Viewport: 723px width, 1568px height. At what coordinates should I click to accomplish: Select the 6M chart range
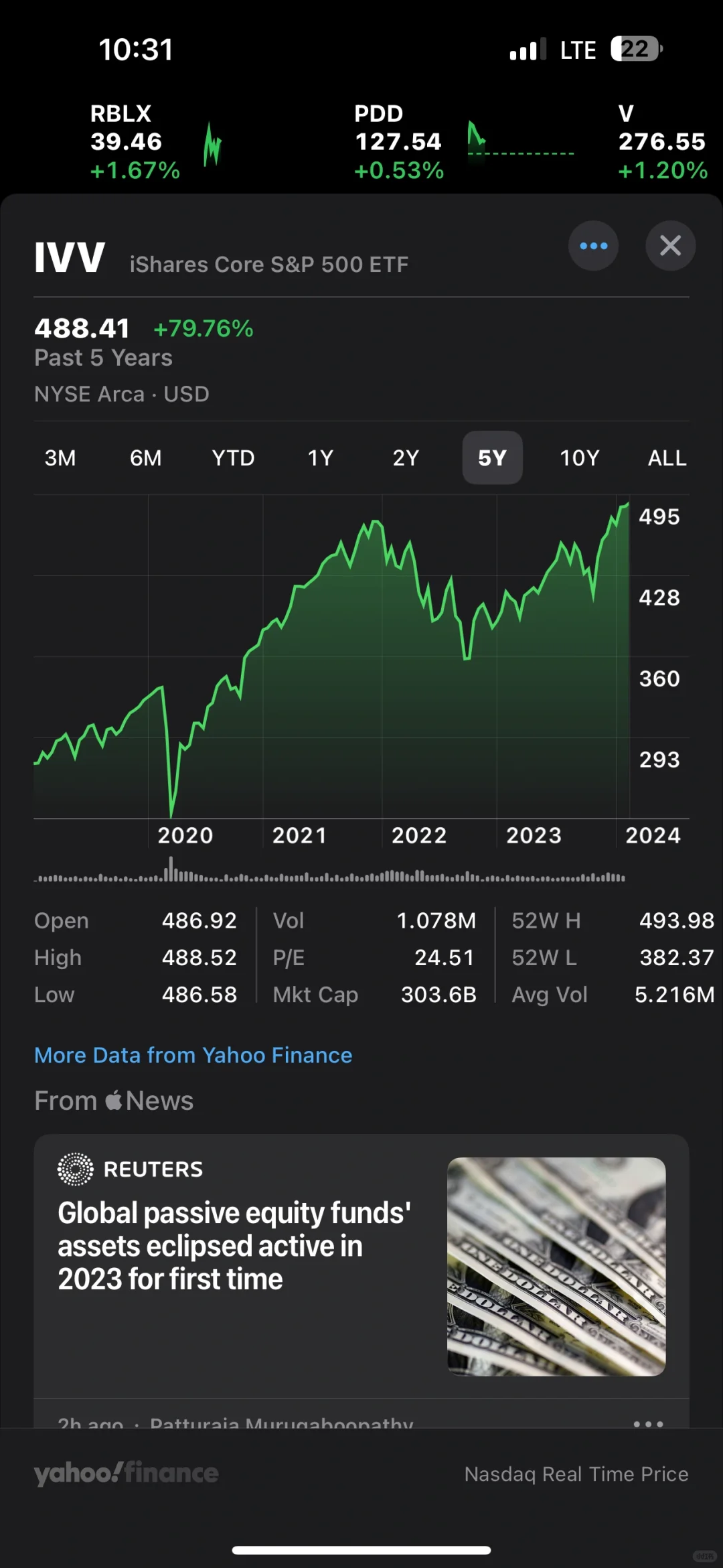click(x=146, y=458)
